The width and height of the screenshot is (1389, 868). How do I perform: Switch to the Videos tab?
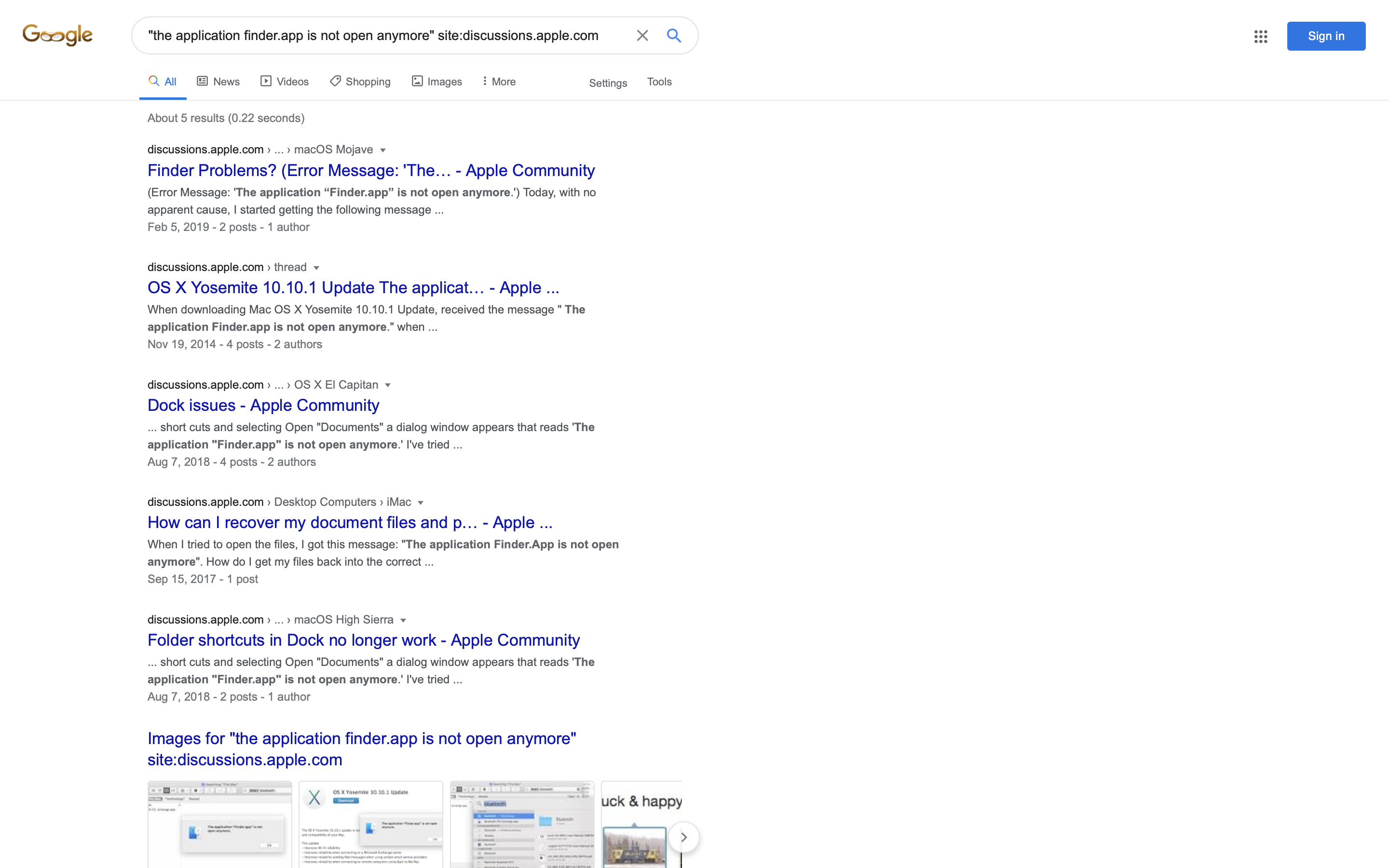(x=285, y=81)
